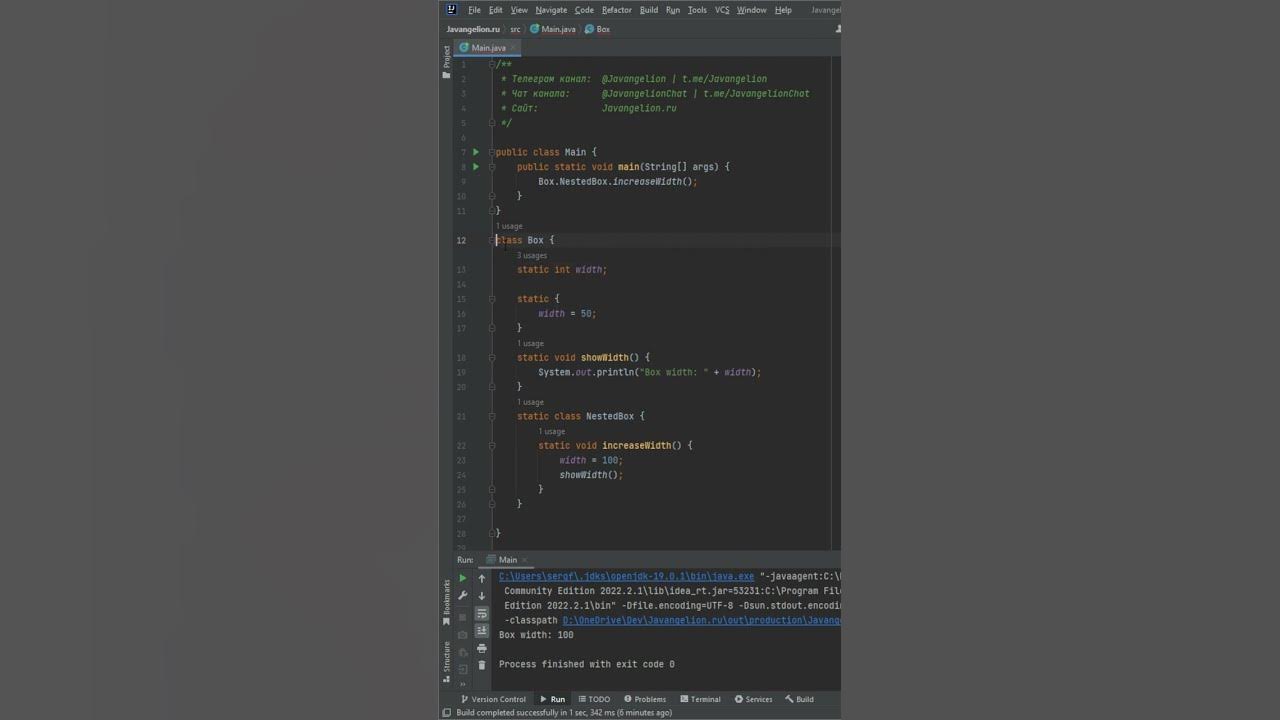Click '1 usage' hint above class Box

tap(509, 226)
